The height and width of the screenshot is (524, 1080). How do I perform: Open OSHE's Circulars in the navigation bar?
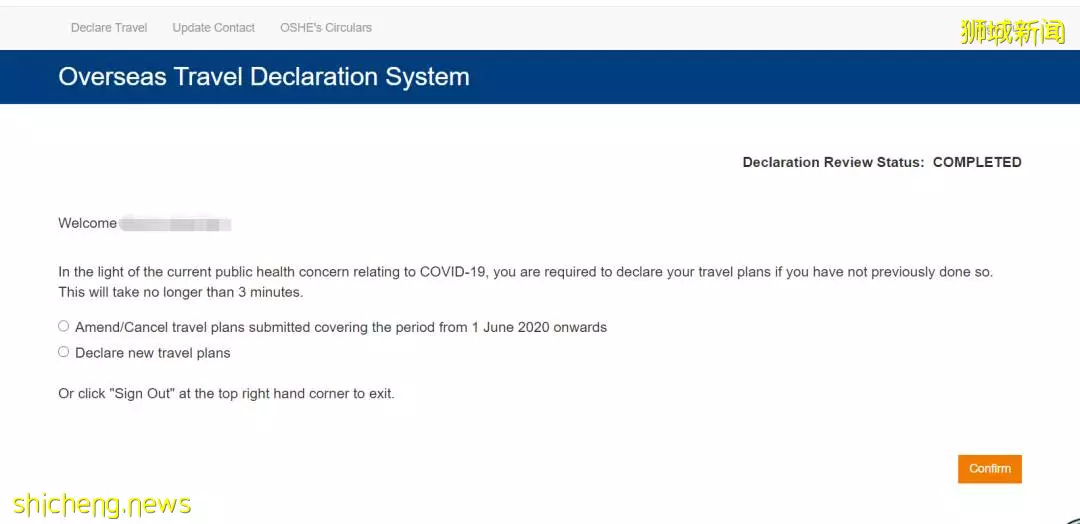coord(326,28)
